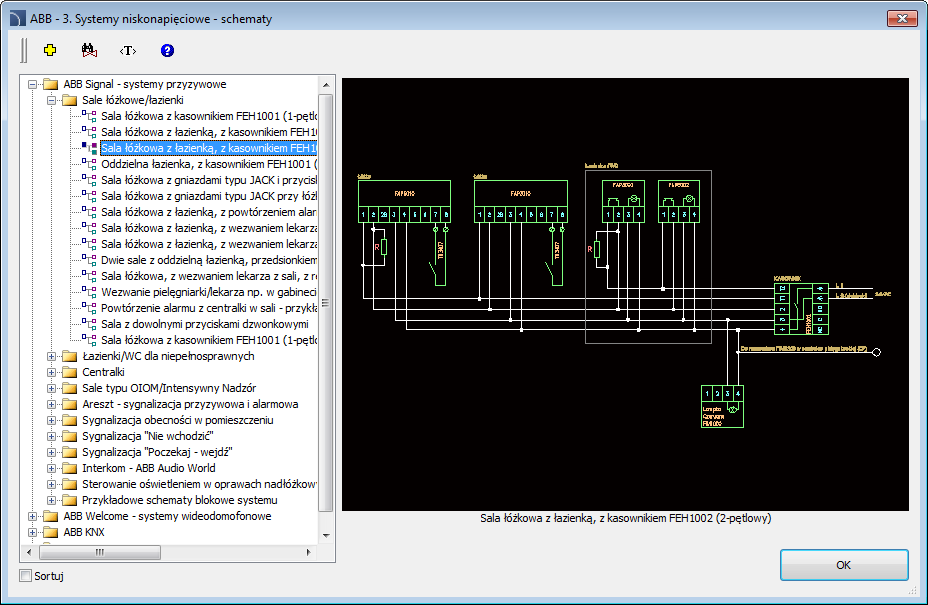Click the yellow plus add icon
Viewport: 928px width, 605px height.
click(x=50, y=50)
